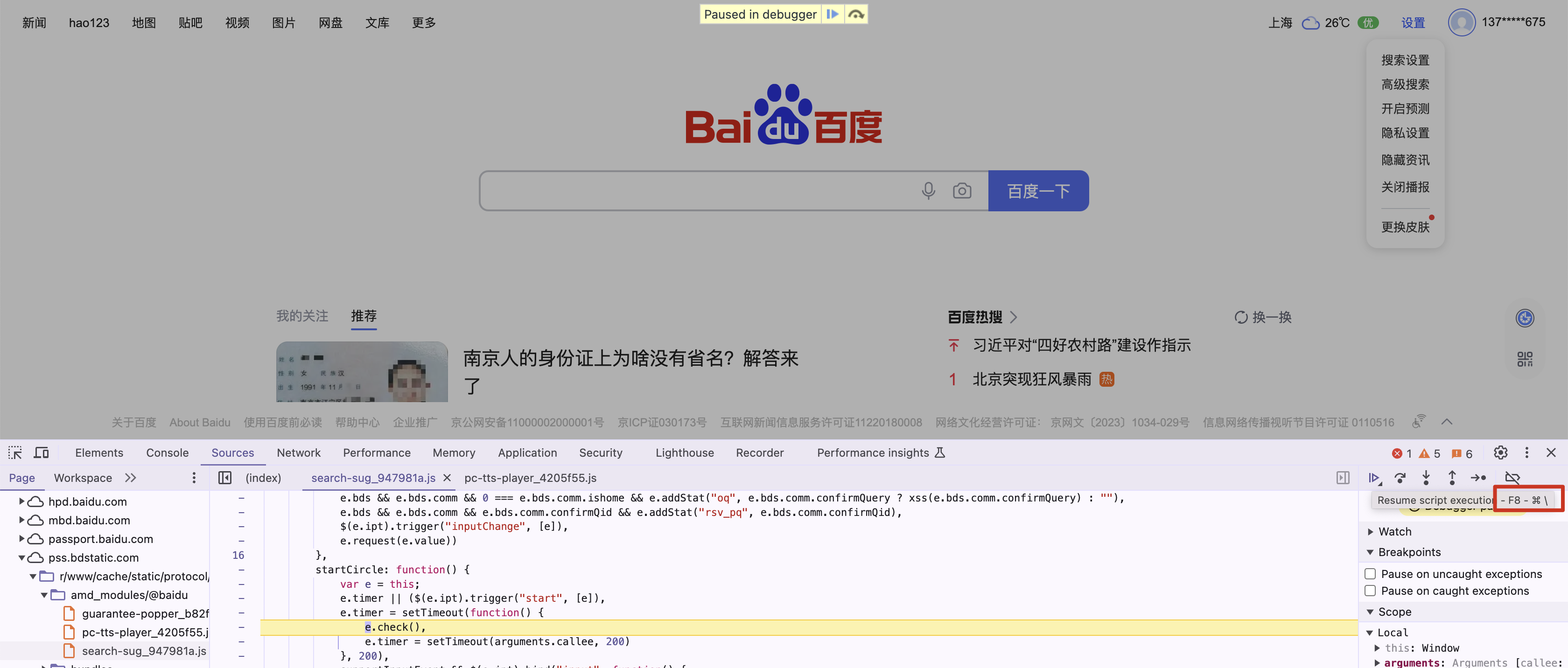Viewport: 1568px width, 668px height.
Task: Deactivate breakpoints icon in debugger toolbar
Action: coord(1512,478)
